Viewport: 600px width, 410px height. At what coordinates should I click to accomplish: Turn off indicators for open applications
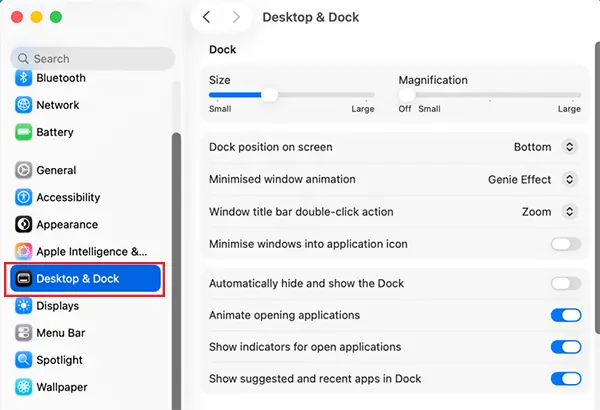point(566,347)
